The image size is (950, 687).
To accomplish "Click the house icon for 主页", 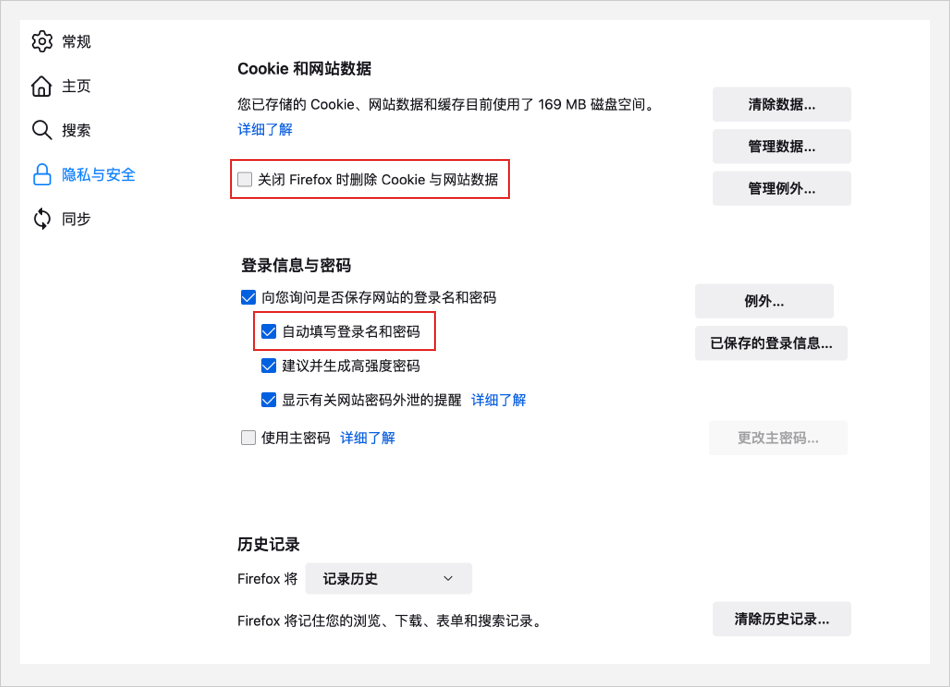I will 42,86.
